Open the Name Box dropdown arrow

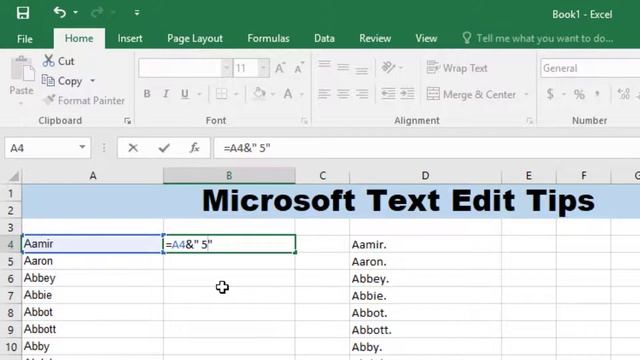(82, 147)
